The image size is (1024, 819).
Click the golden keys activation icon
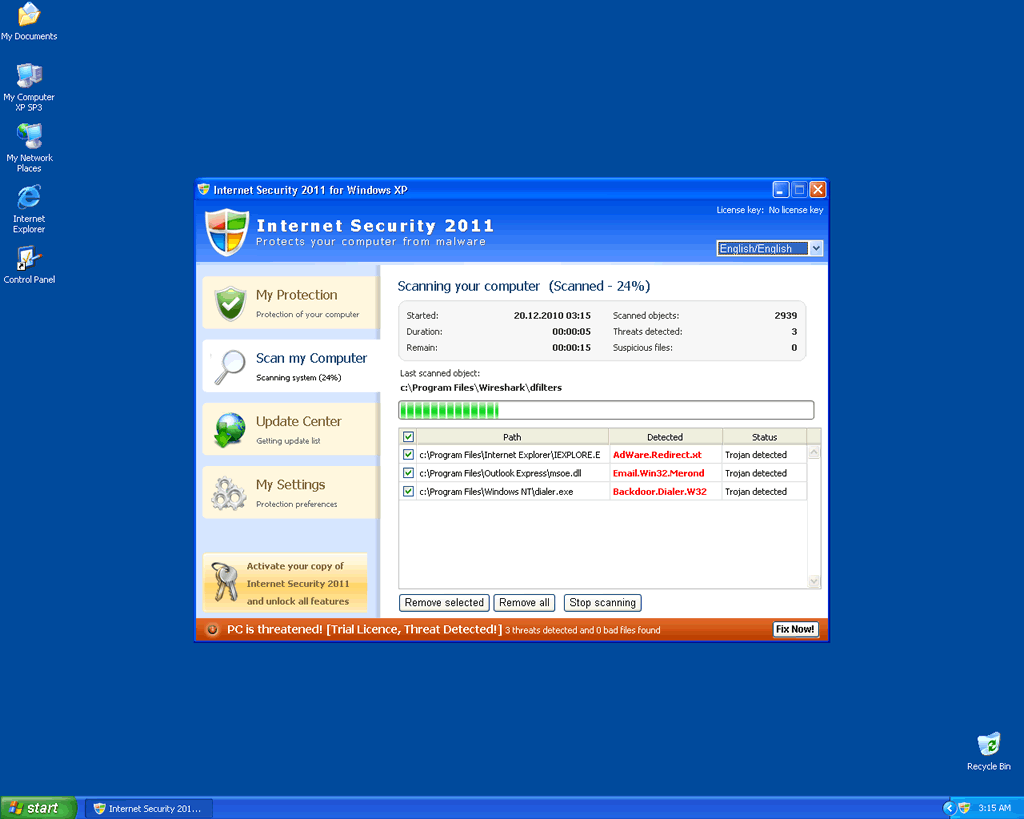(x=224, y=581)
